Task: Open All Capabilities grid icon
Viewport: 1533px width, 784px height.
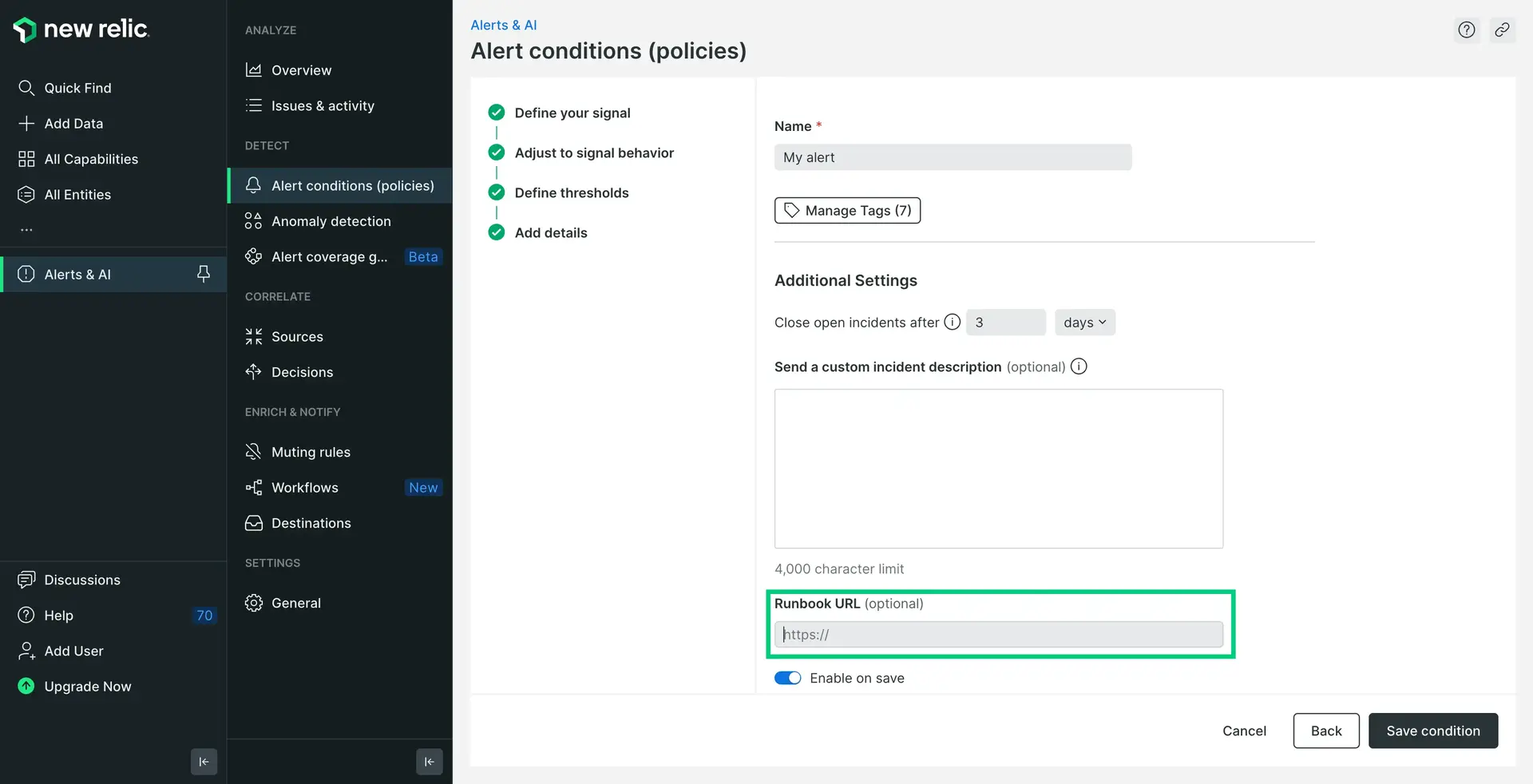Action: coord(26,159)
